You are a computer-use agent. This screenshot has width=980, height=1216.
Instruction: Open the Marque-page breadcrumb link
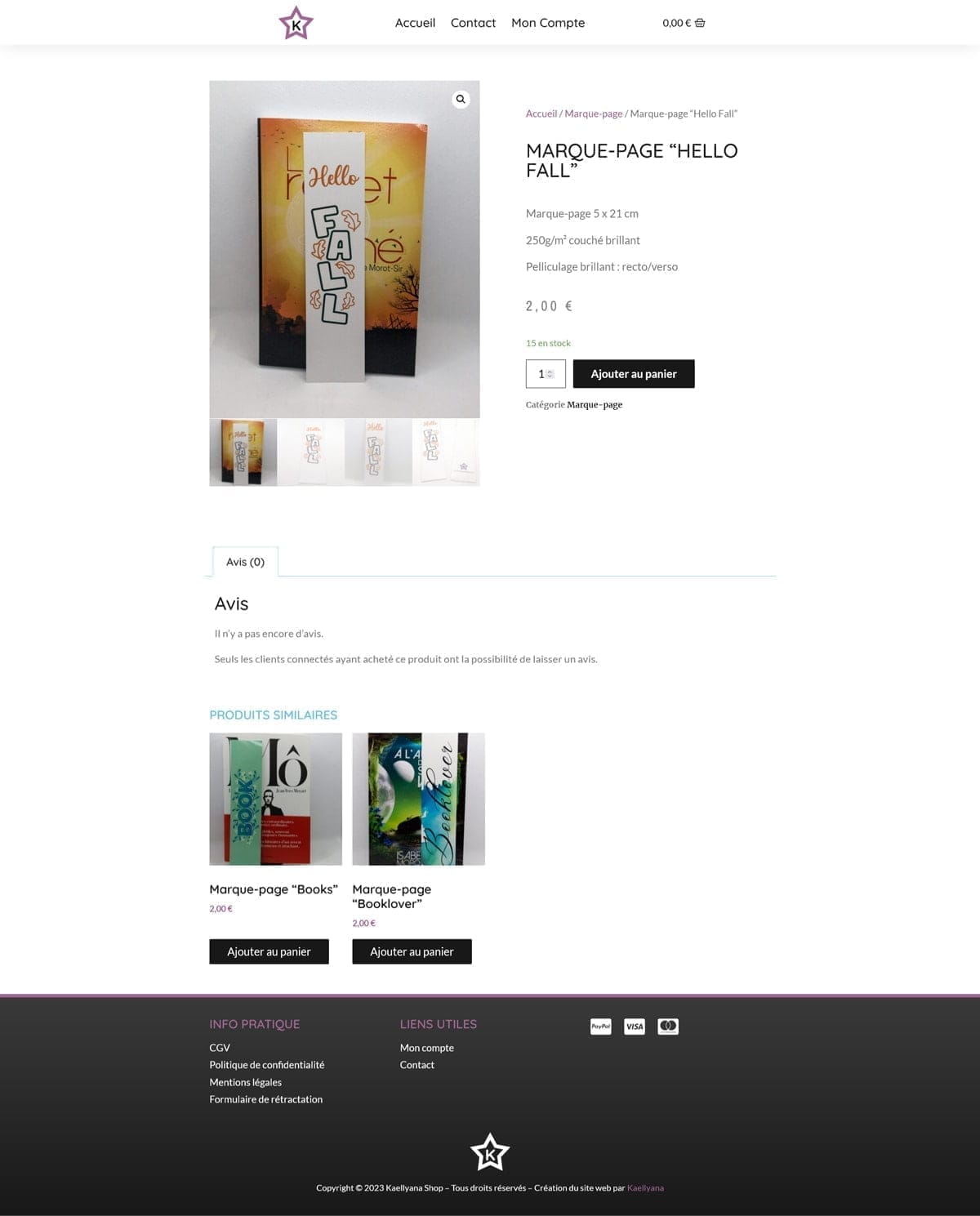[x=594, y=114]
